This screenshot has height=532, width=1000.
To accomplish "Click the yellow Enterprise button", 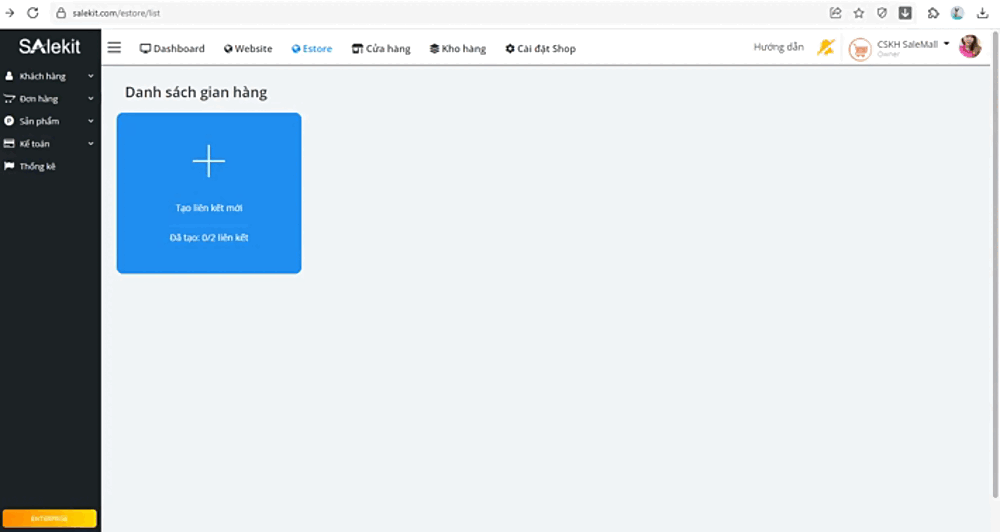I will click(49, 518).
